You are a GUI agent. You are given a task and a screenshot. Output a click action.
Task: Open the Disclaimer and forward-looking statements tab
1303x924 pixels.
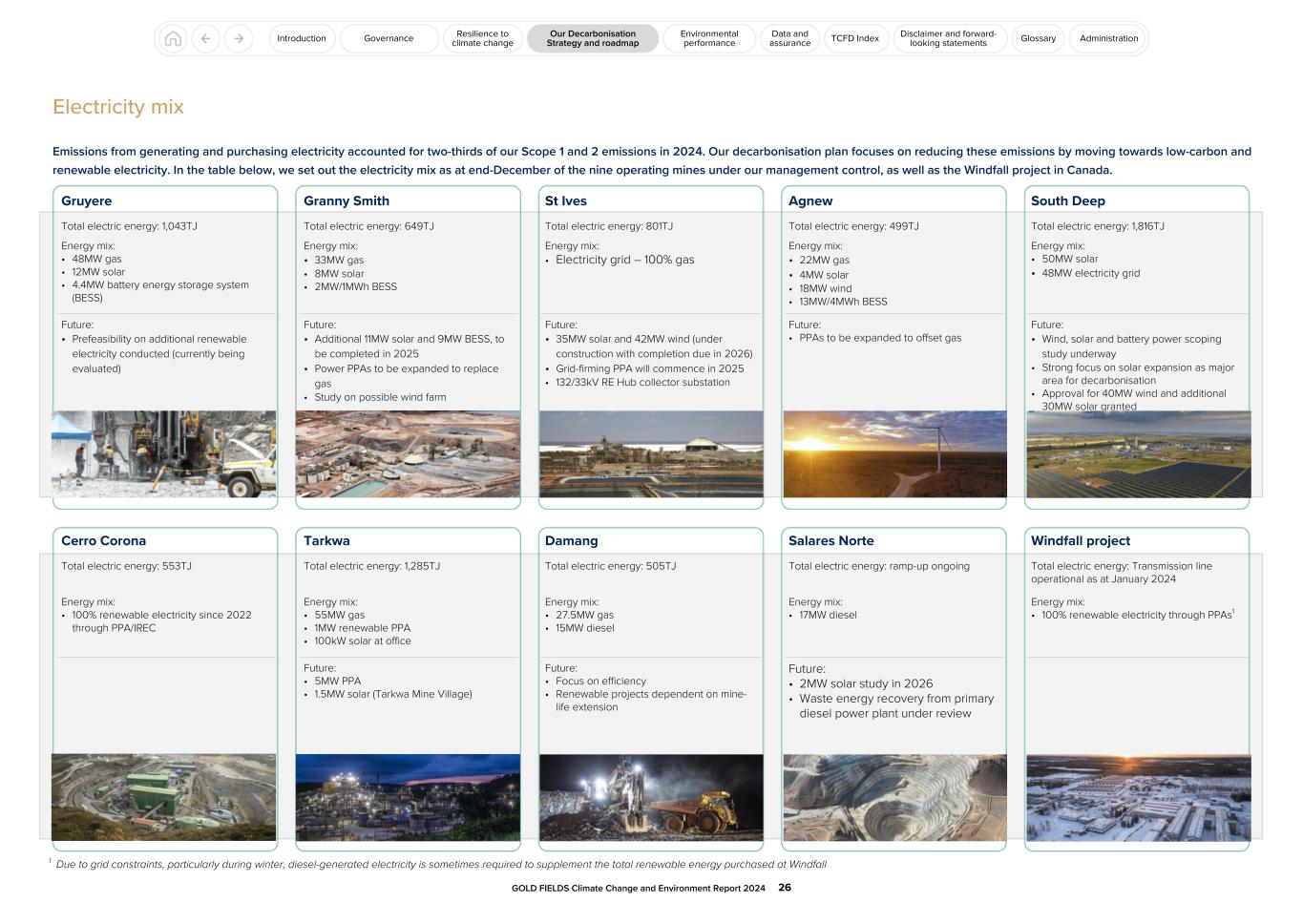(948, 38)
